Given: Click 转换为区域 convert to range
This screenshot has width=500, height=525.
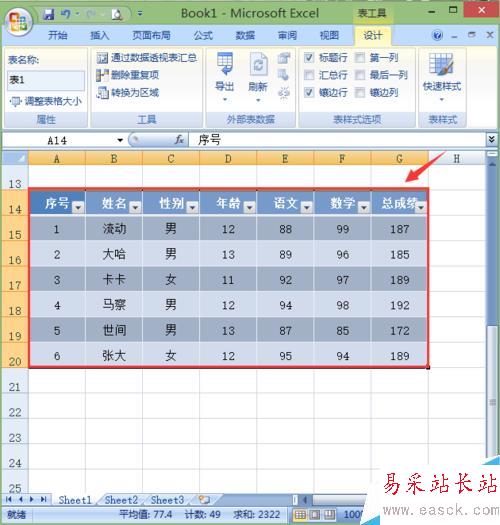Looking at the screenshot, I should 128,92.
